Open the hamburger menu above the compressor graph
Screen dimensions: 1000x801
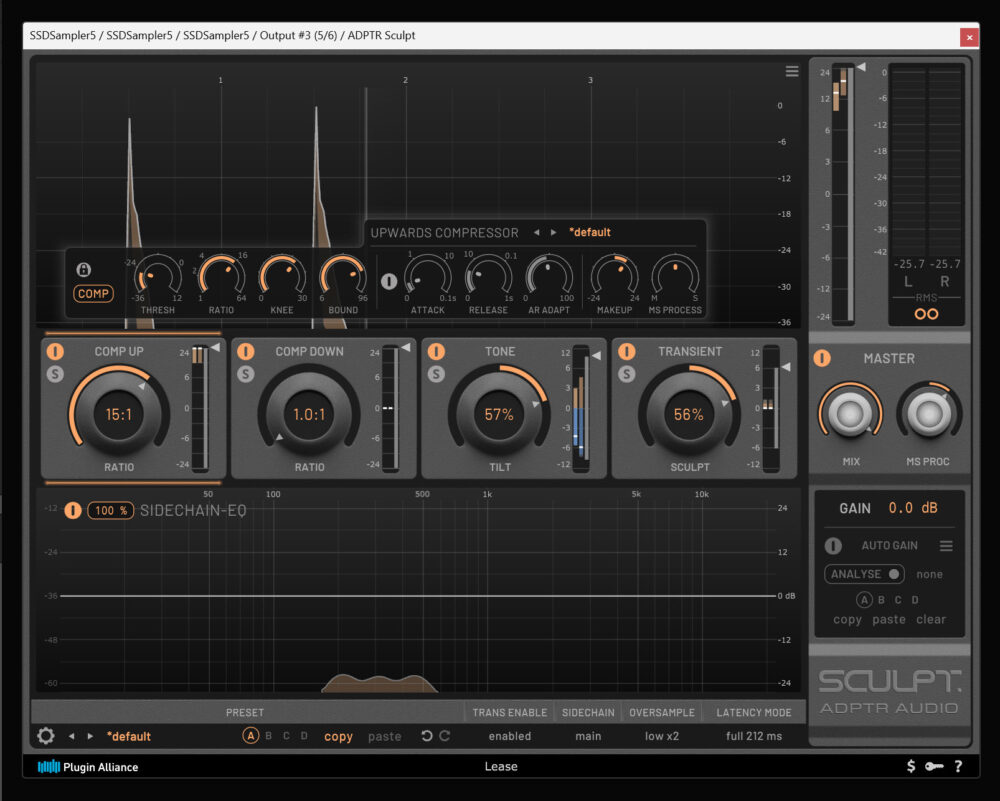point(791,71)
